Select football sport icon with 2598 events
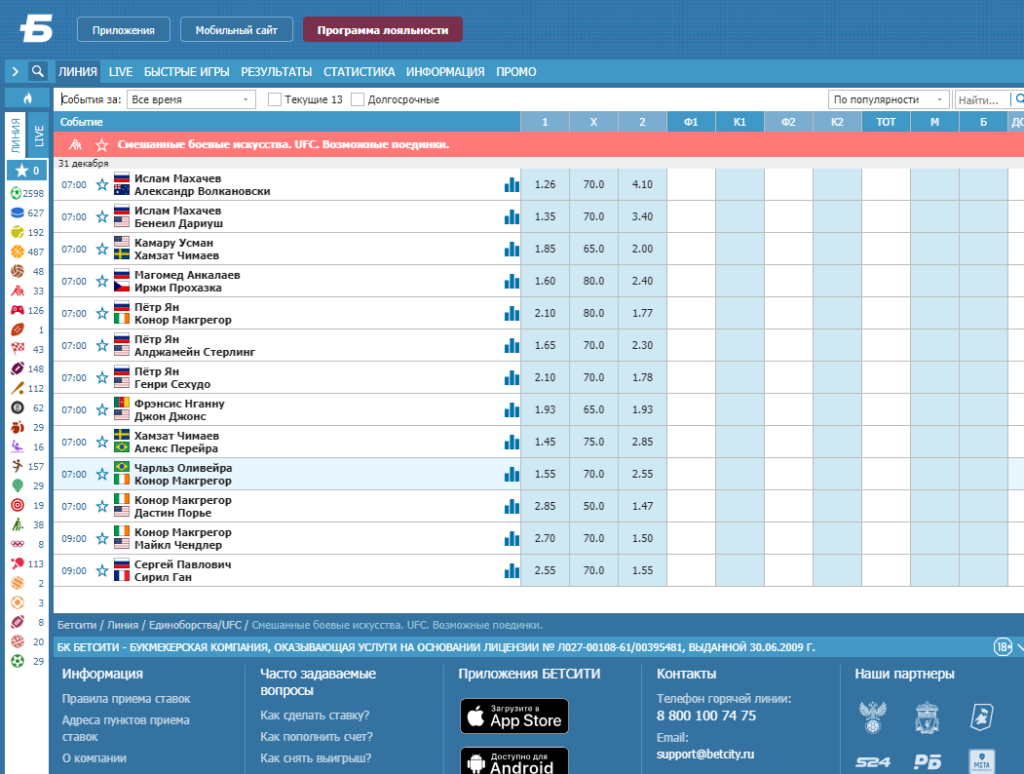The width and height of the screenshot is (1024, 774). click(x=17, y=193)
